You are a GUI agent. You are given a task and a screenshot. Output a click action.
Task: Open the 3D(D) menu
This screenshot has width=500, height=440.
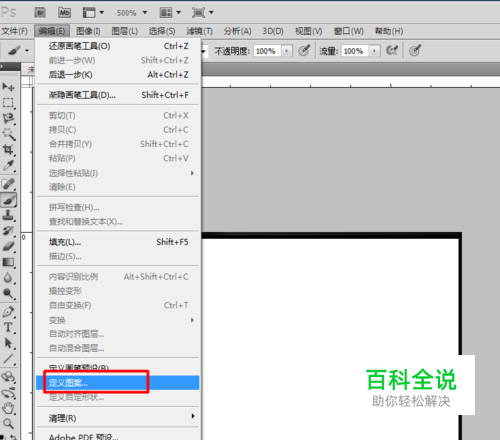click(273, 31)
